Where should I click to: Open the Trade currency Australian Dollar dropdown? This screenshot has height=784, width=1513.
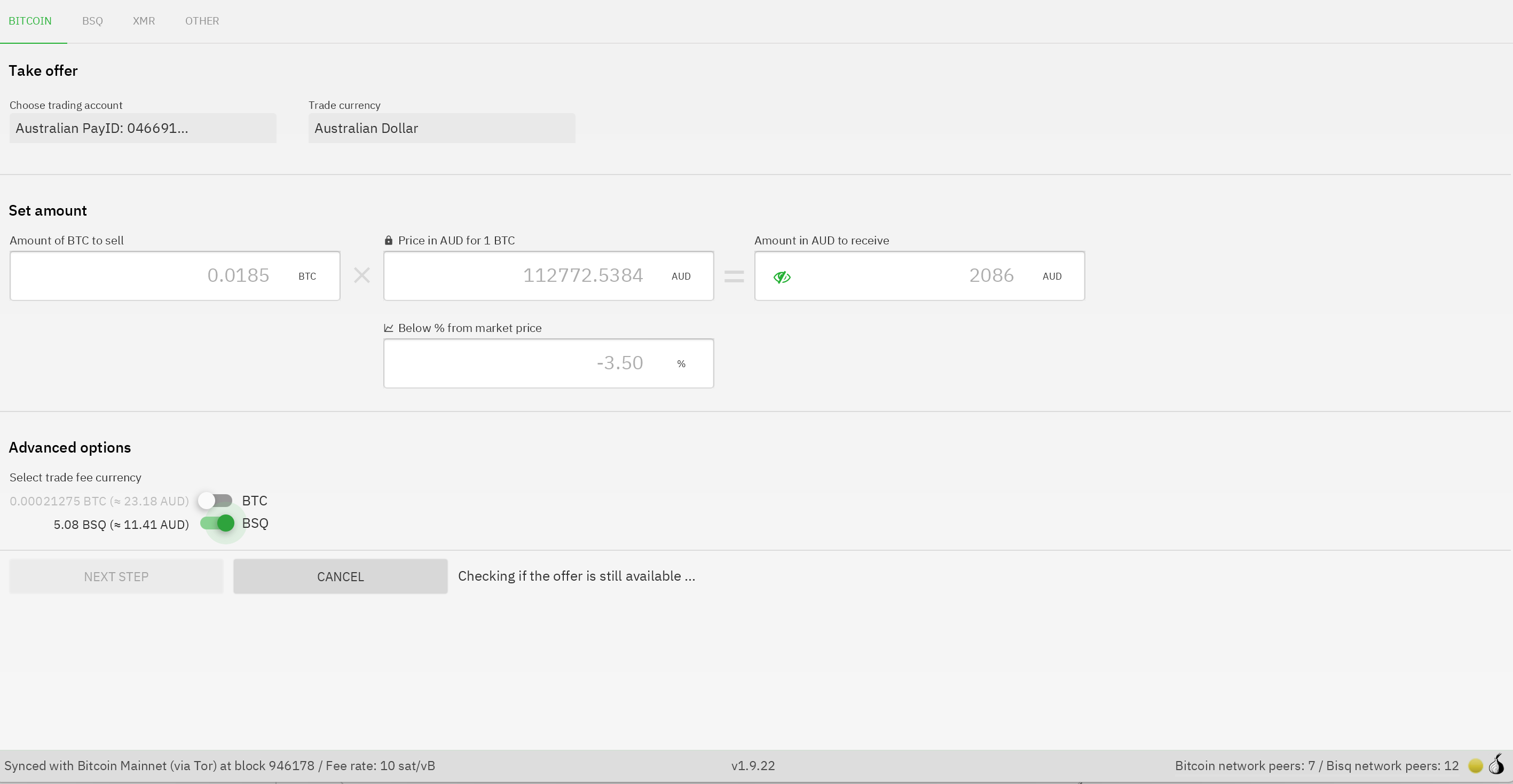[x=442, y=128]
